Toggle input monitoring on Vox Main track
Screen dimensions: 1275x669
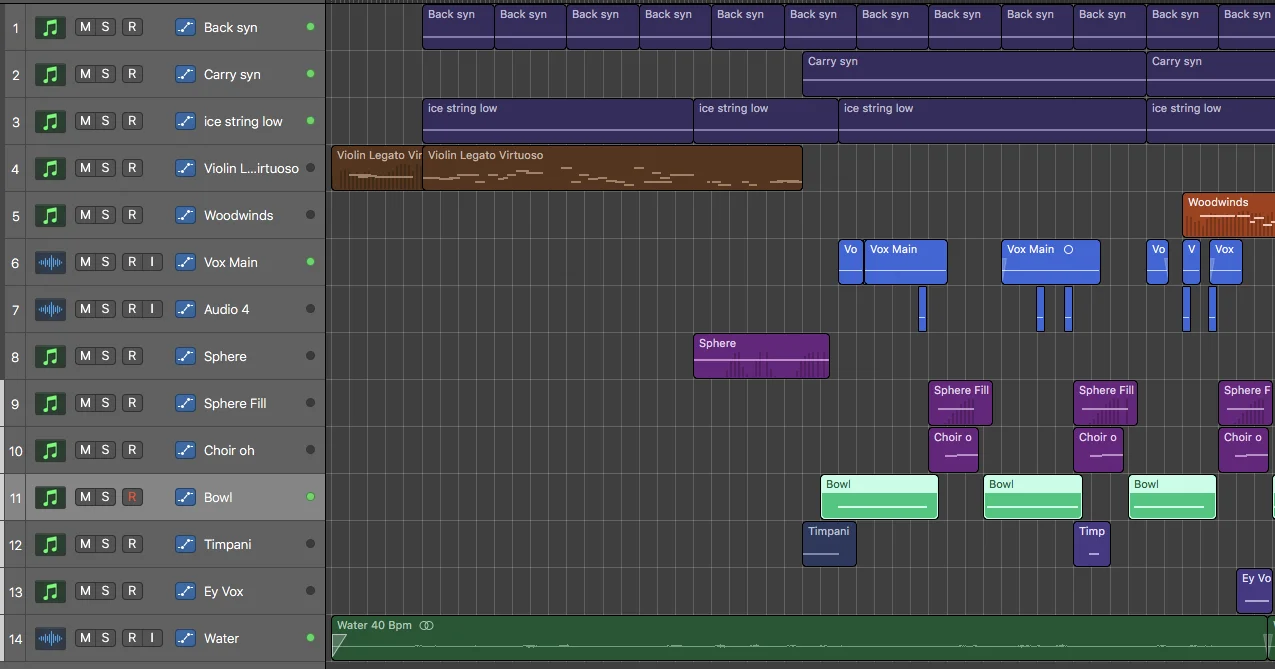tap(152, 262)
